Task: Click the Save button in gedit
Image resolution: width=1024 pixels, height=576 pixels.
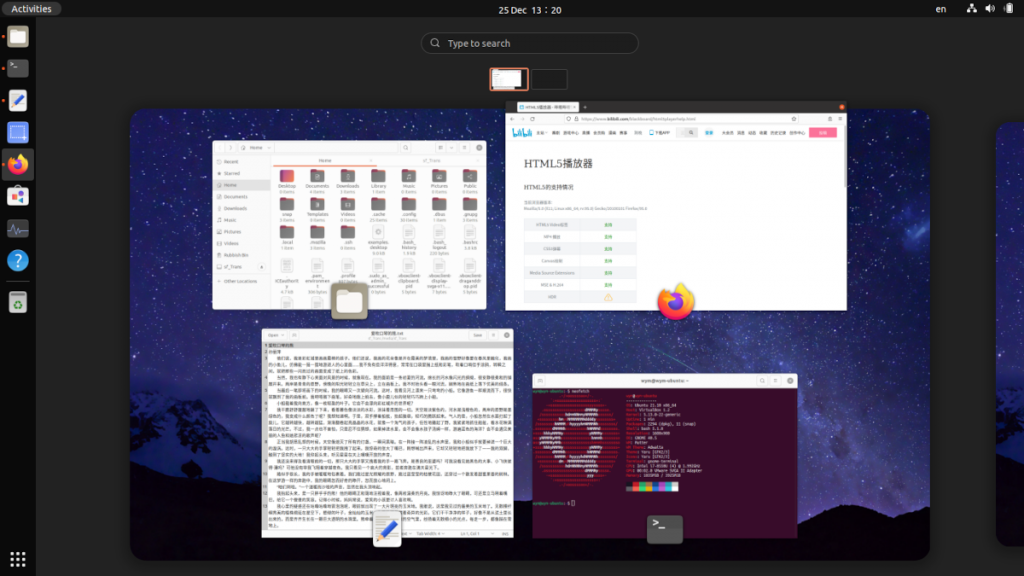Action: tap(477, 335)
